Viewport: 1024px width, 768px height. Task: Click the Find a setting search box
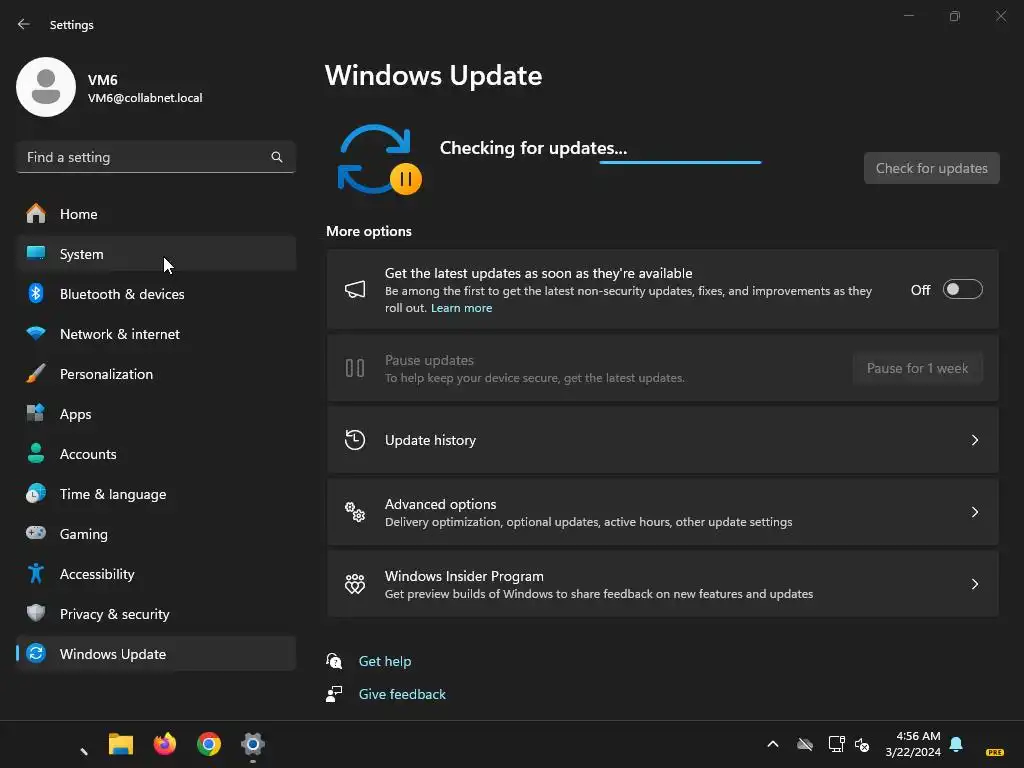(156, 157)
